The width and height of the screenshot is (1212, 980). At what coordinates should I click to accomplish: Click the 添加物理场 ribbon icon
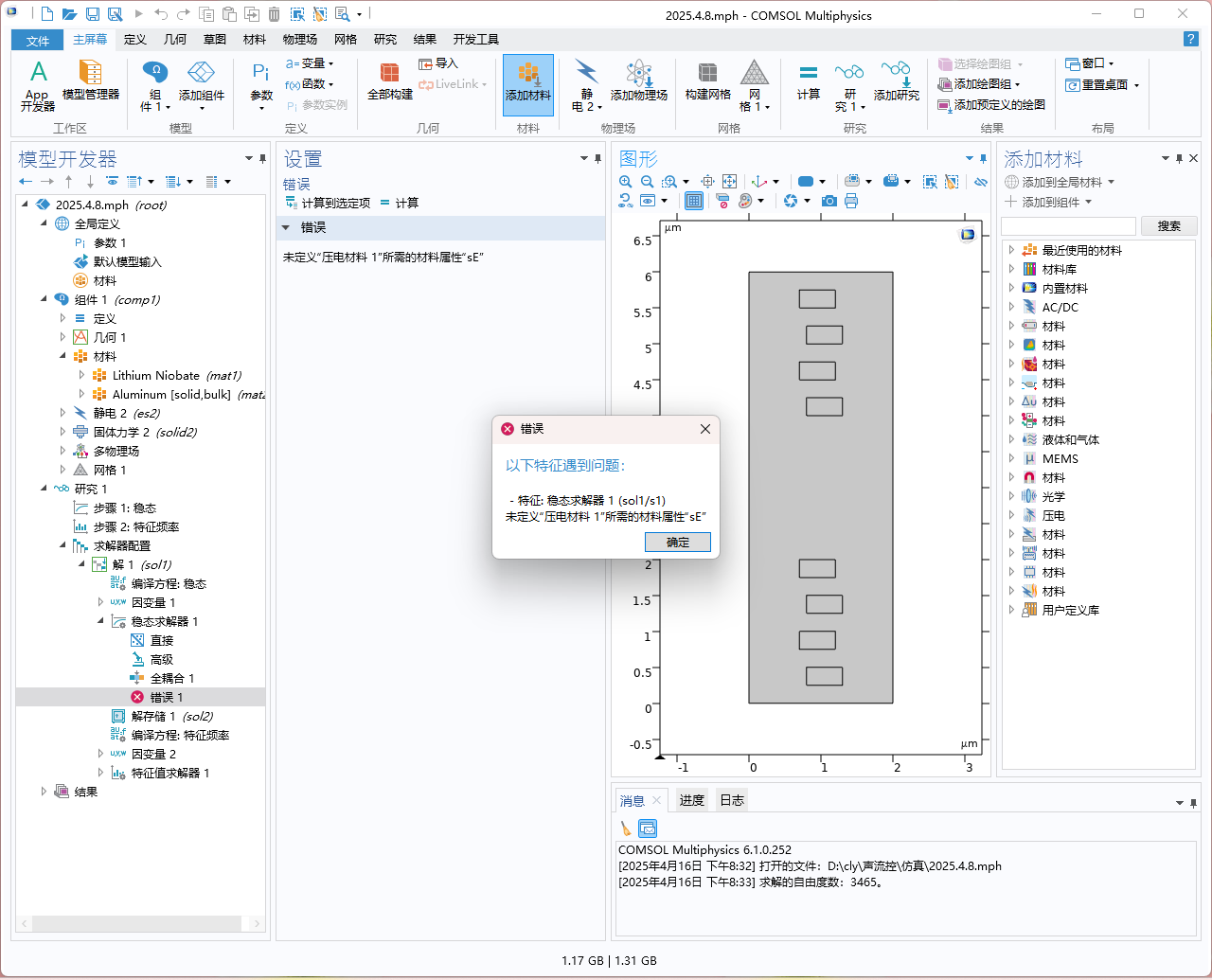(639, 80)
